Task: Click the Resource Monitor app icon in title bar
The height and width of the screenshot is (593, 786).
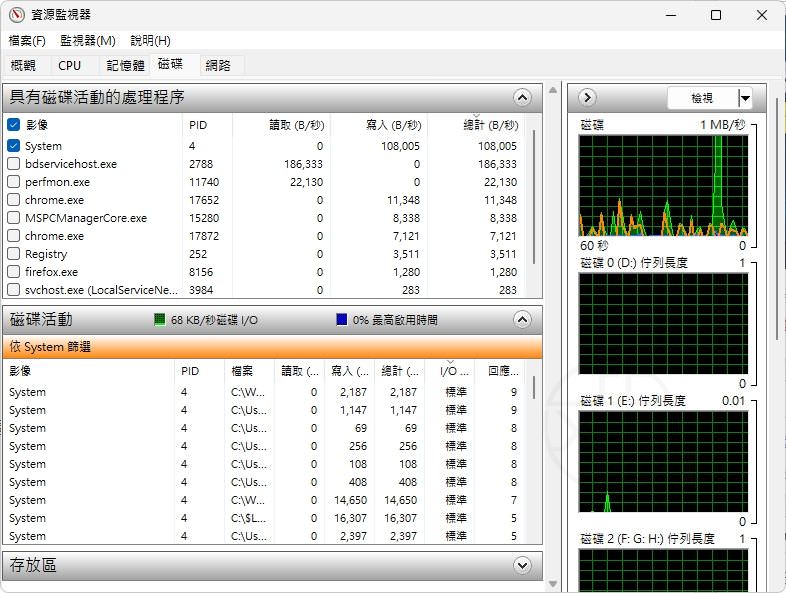Action: point(17,15)
